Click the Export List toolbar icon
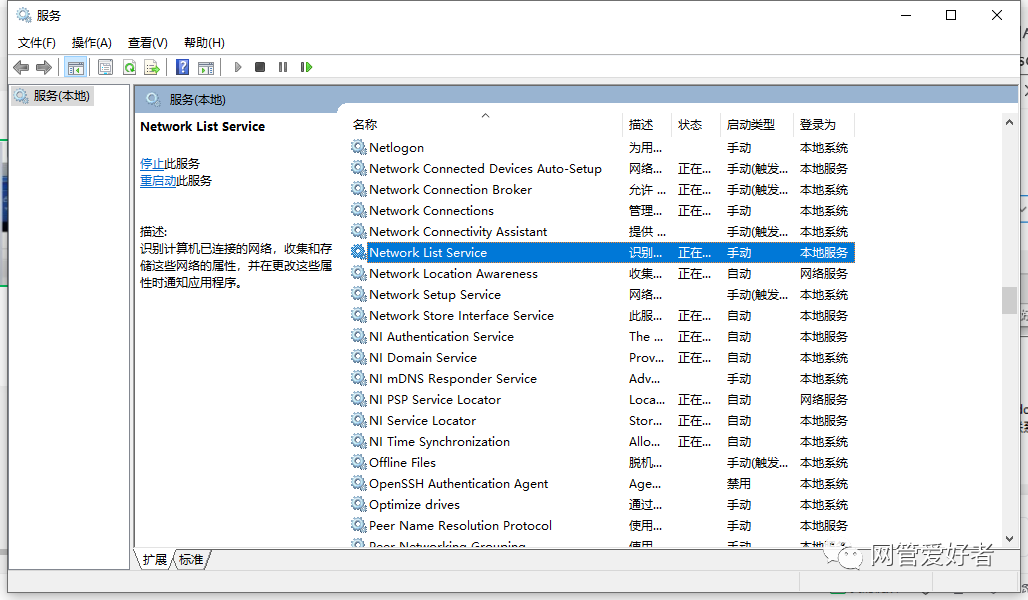 pyautogui.click(x=152, y=67)
